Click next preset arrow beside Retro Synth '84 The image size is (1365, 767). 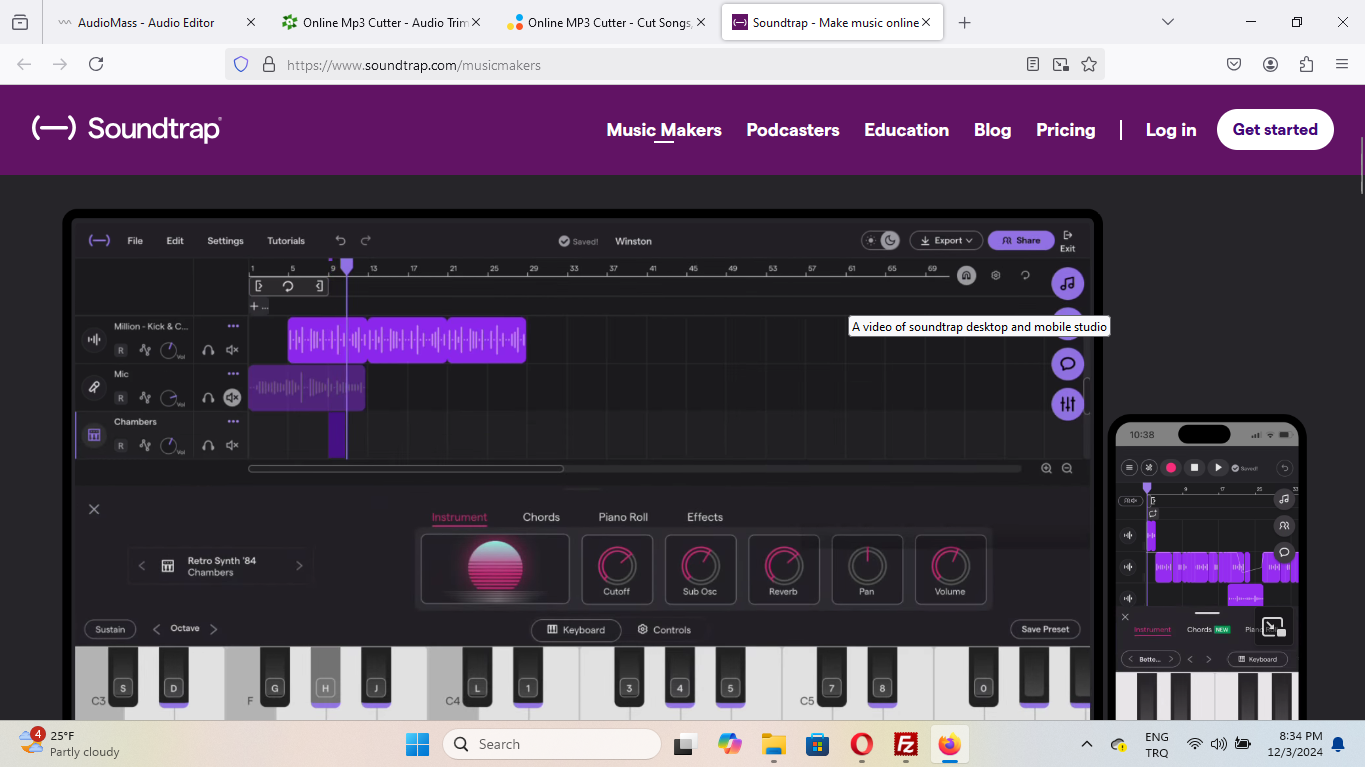click(x=299, y=566)
